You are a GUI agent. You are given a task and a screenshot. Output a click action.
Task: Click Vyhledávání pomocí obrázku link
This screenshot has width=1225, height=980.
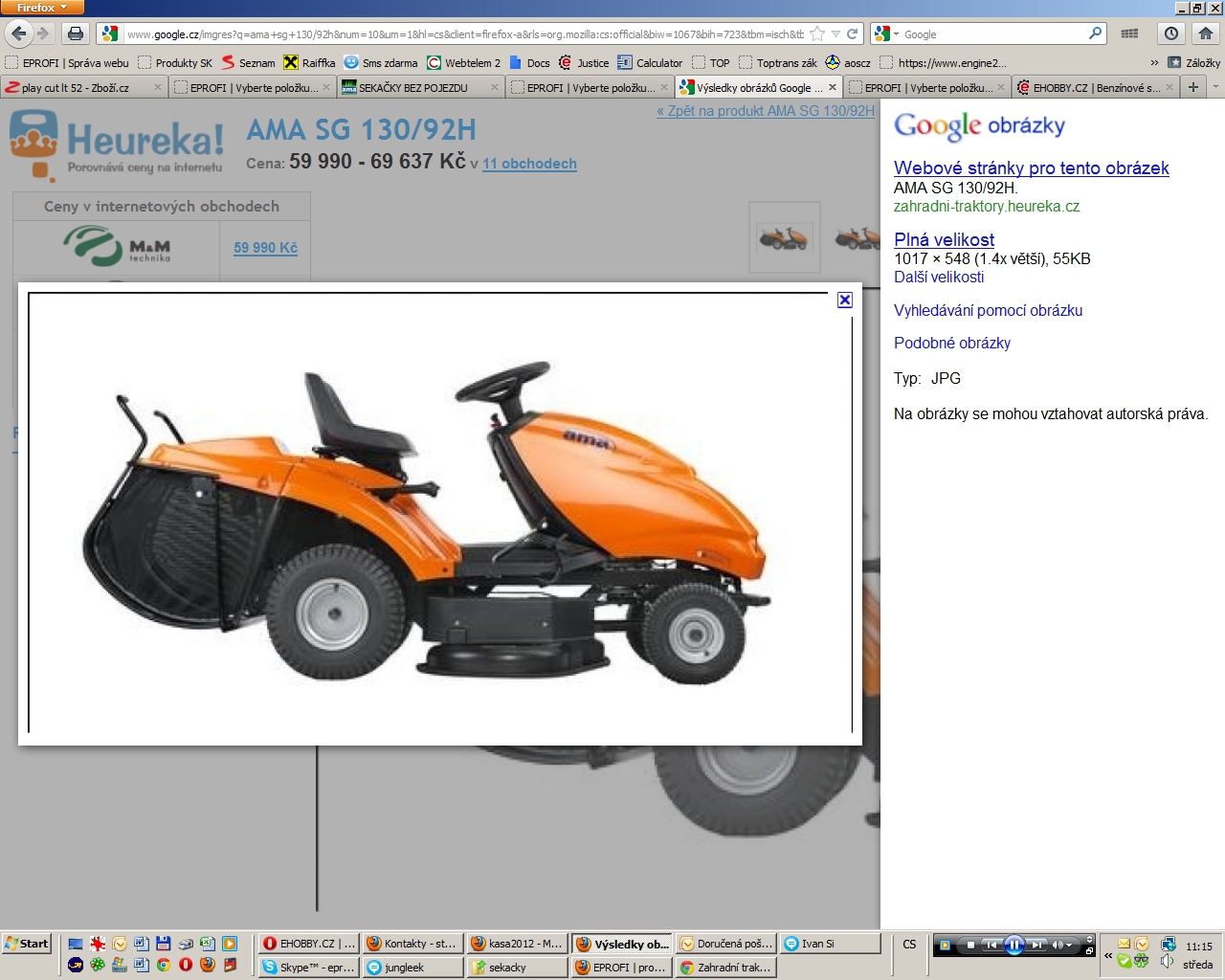[x=988, y=310]
